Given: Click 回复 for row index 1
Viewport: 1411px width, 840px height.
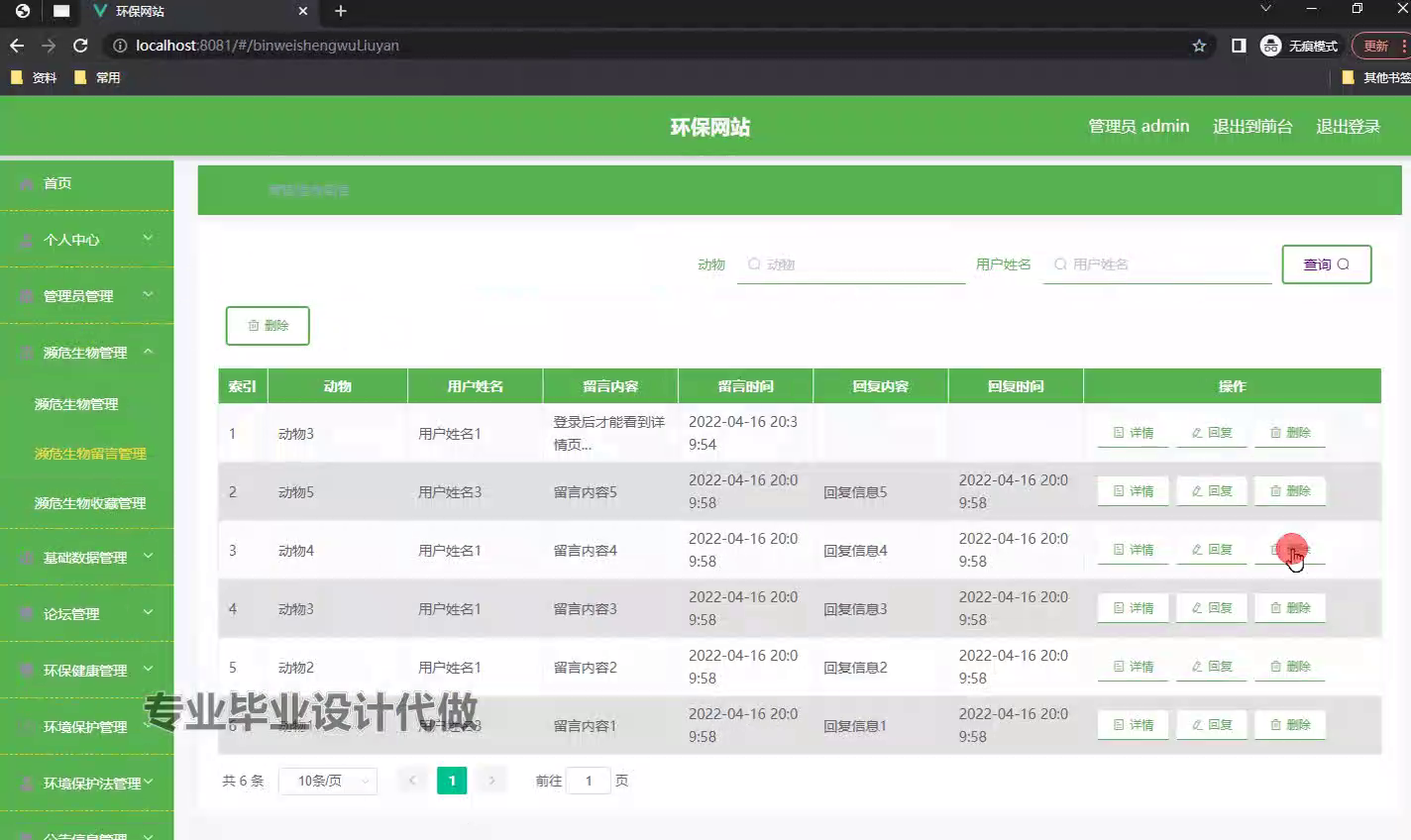Looking at the screenshot, I should coord(1211,433).
